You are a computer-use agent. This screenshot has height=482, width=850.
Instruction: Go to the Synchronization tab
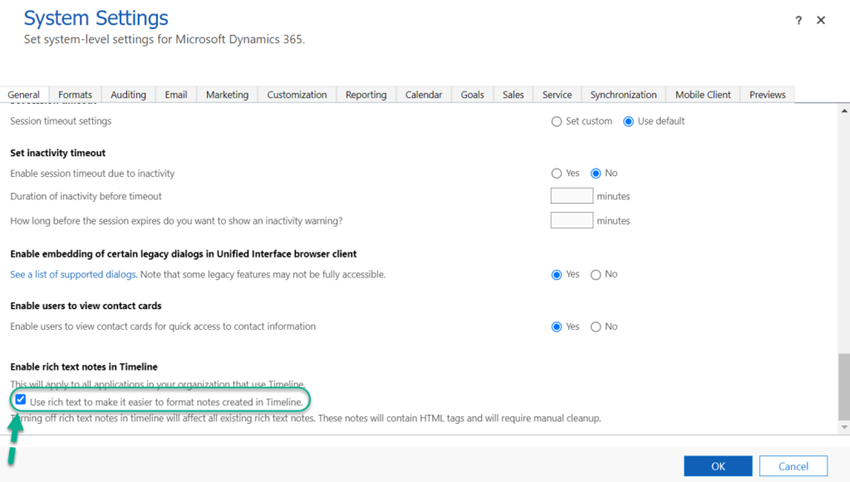click(623, 94)
